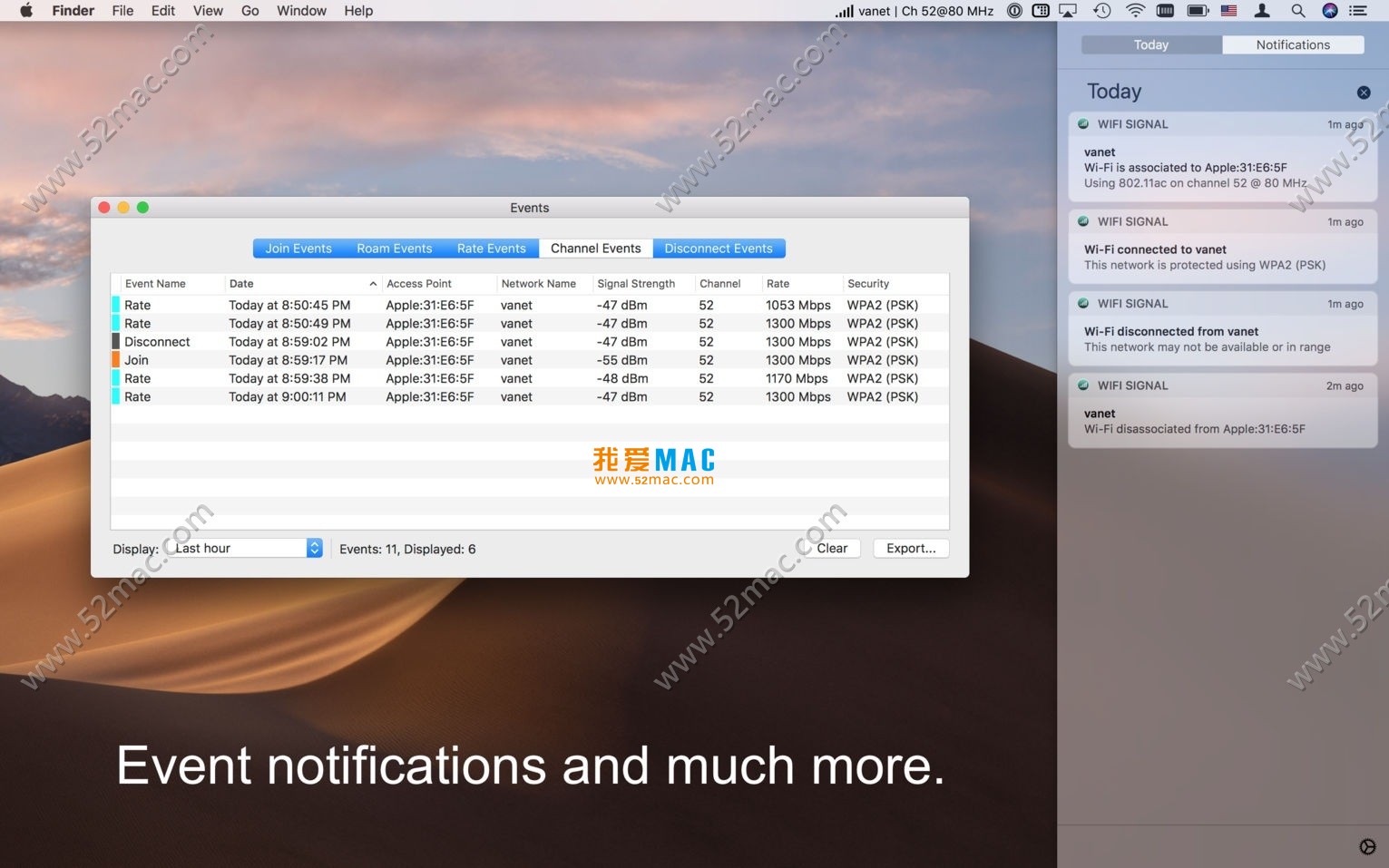Toggle the Disconnect Events filter
Image resolution: width=1389 pixels, height=868 pixels.
(x=718, y=249)
